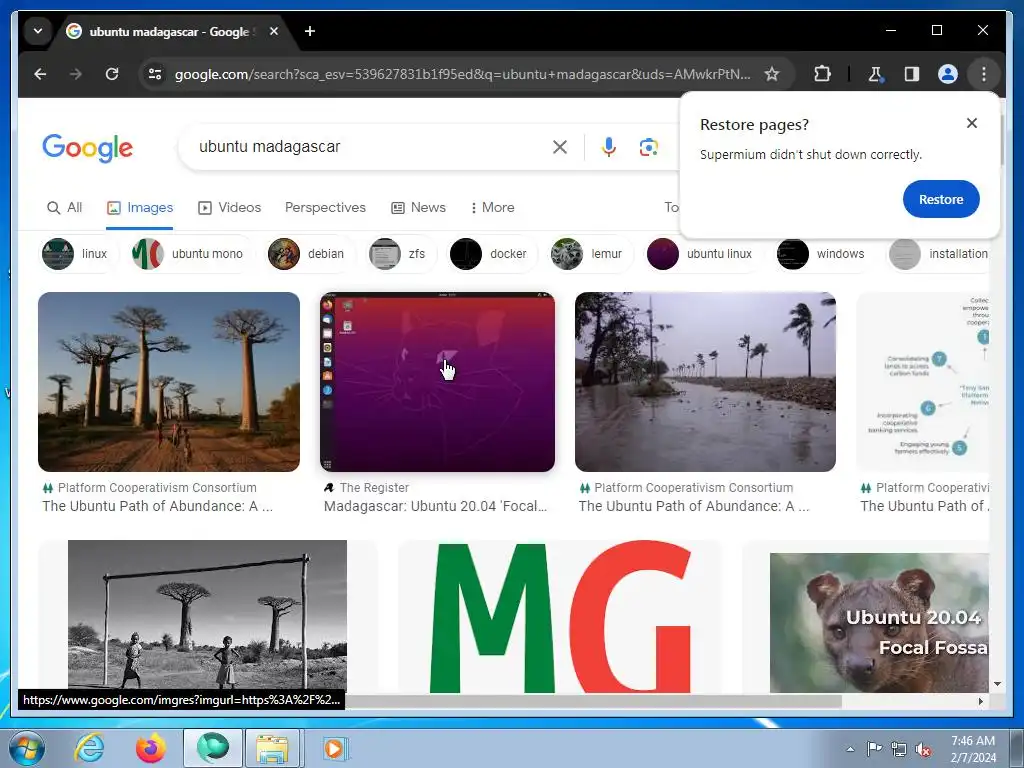Open the browser three-dot menu
Viewport: 1024px width, 768px height.
(984, 74)
